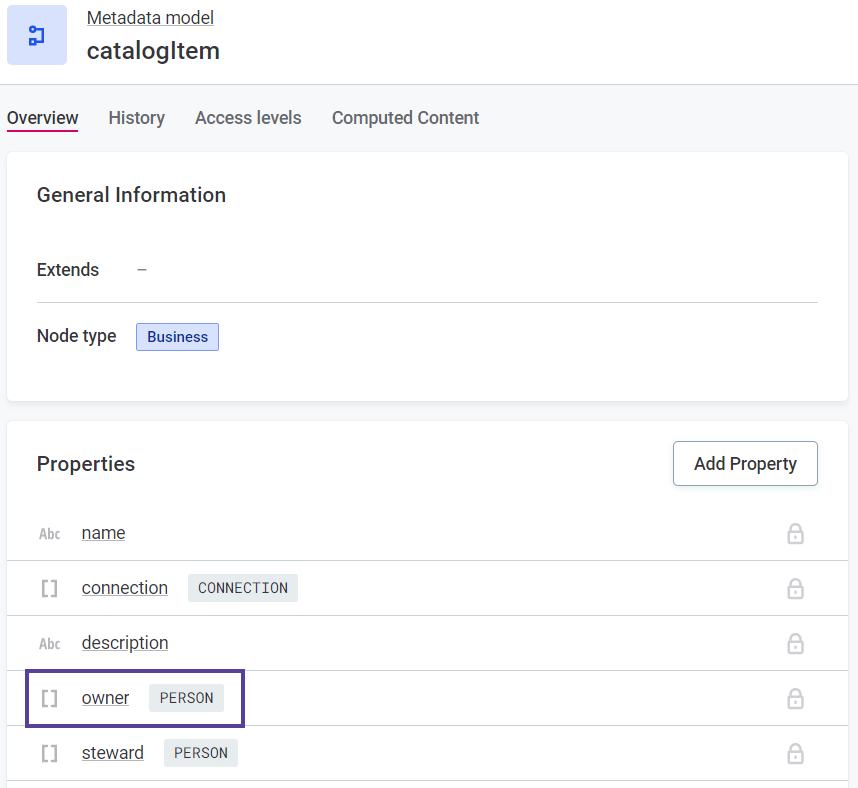Click the CONNECTION type badge next to connection
This screenshot has width=858, height=788.
pos(242,588)
